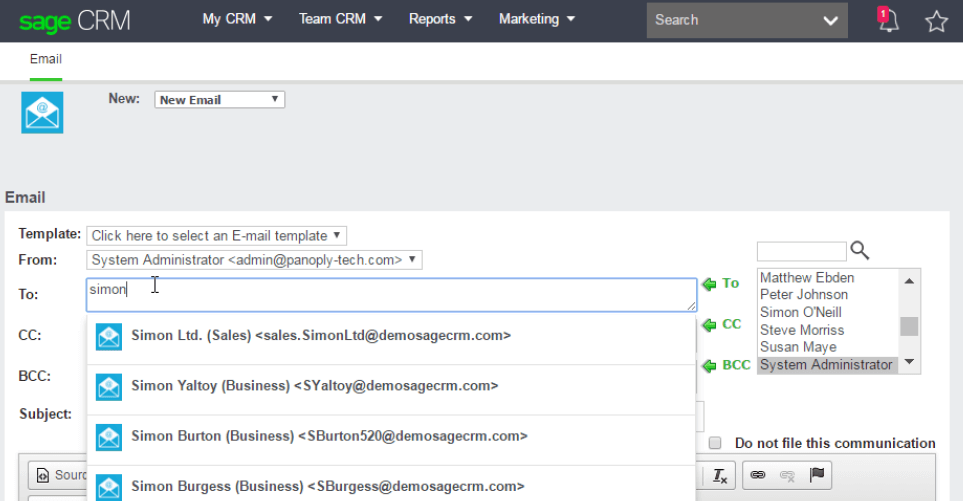Open the New Email dropdown
Screen dimensions: 964x502
point(219,100)
